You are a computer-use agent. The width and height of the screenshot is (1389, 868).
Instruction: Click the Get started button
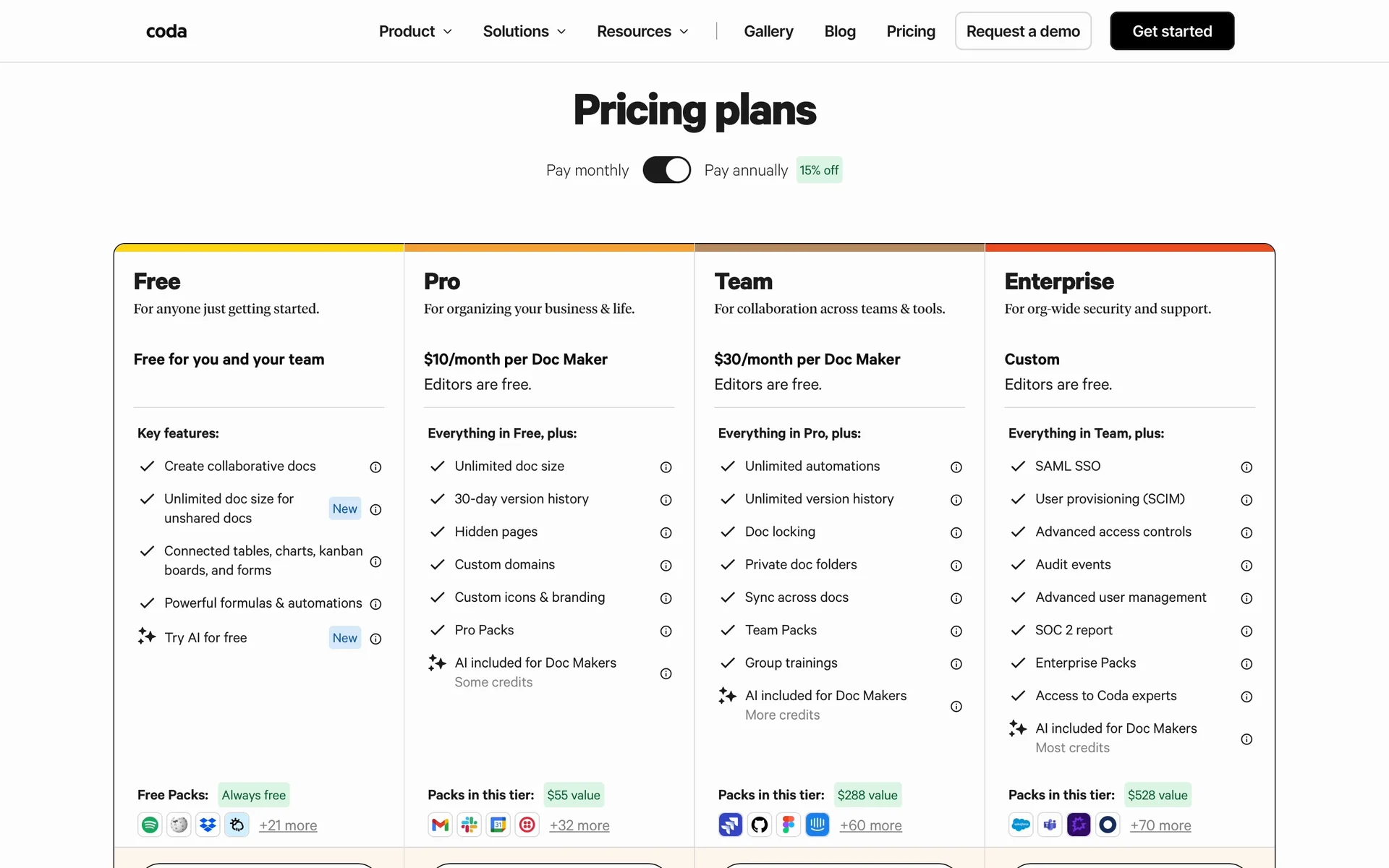click(x=1172, y=31)
